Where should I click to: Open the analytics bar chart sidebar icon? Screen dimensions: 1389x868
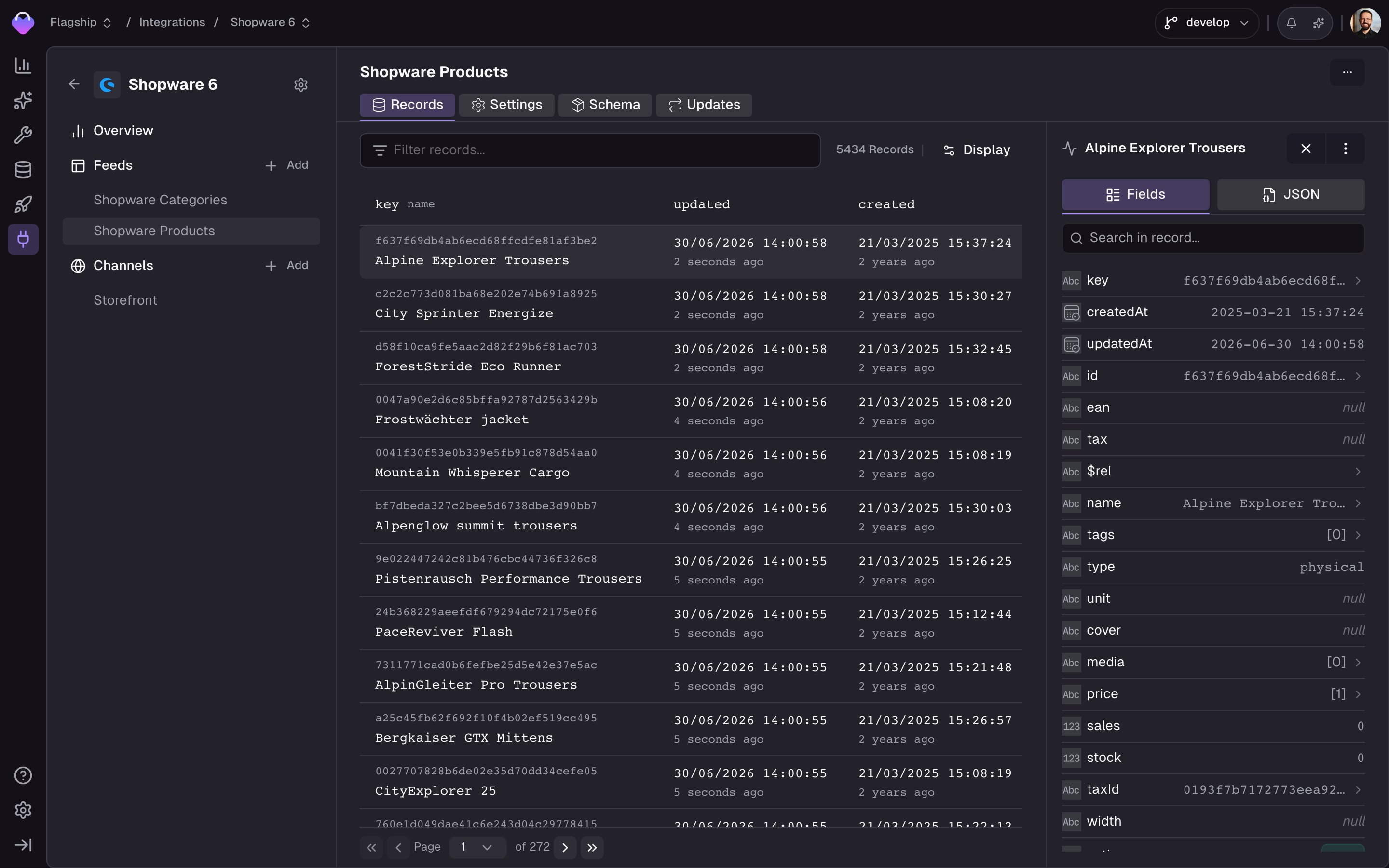click(x=23, y=66)
